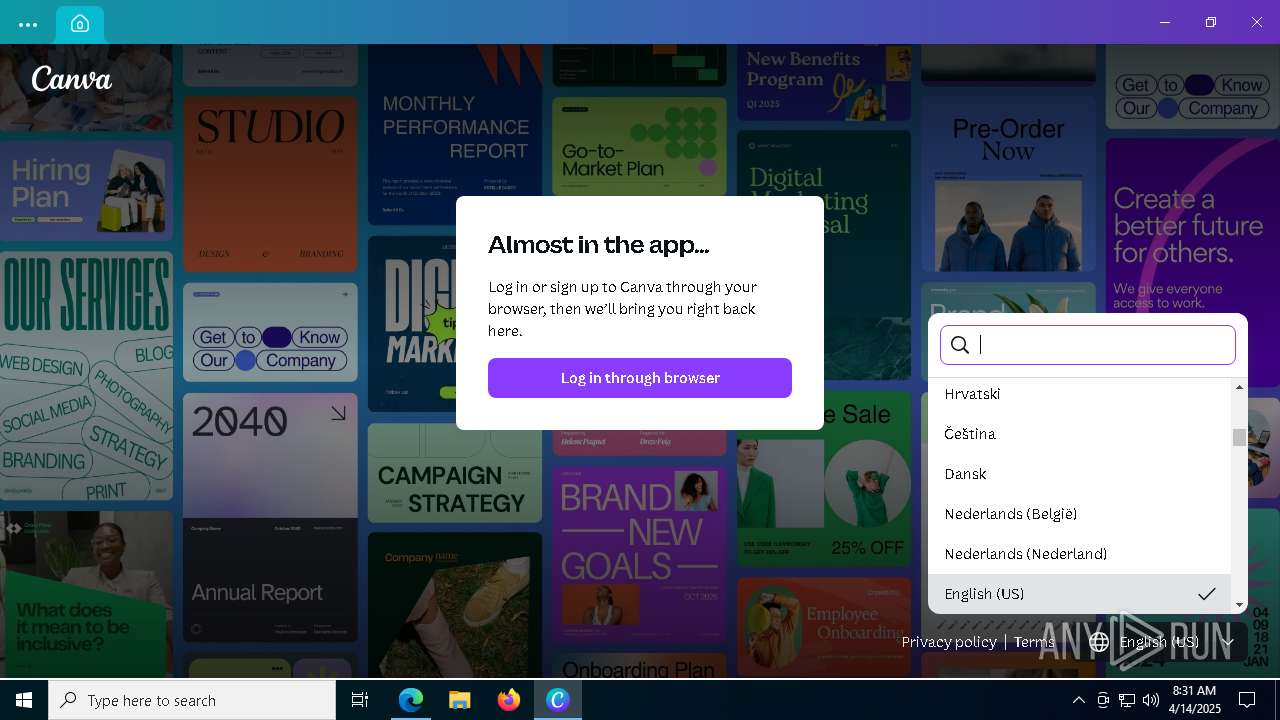Show hidden system tray icons
The height and width of the screenshot is (720, 1280).
pos(1078,700)
